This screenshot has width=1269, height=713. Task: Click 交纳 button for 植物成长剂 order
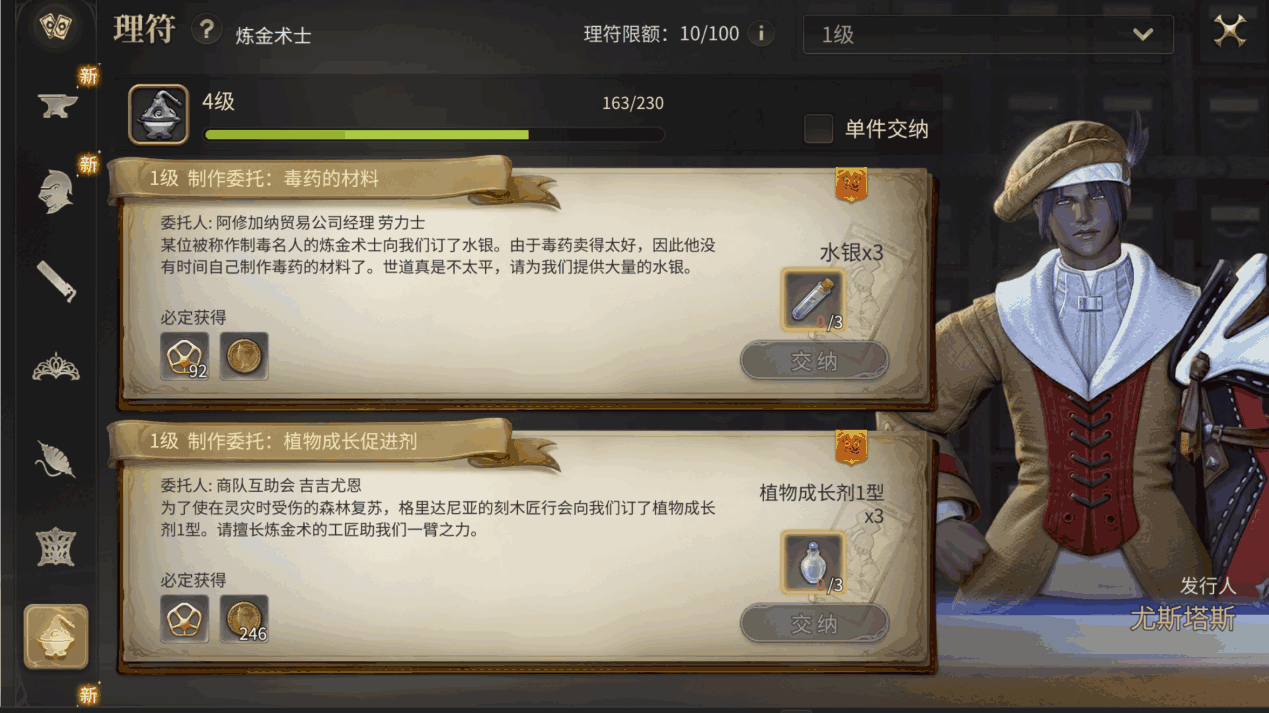[814, 624]
